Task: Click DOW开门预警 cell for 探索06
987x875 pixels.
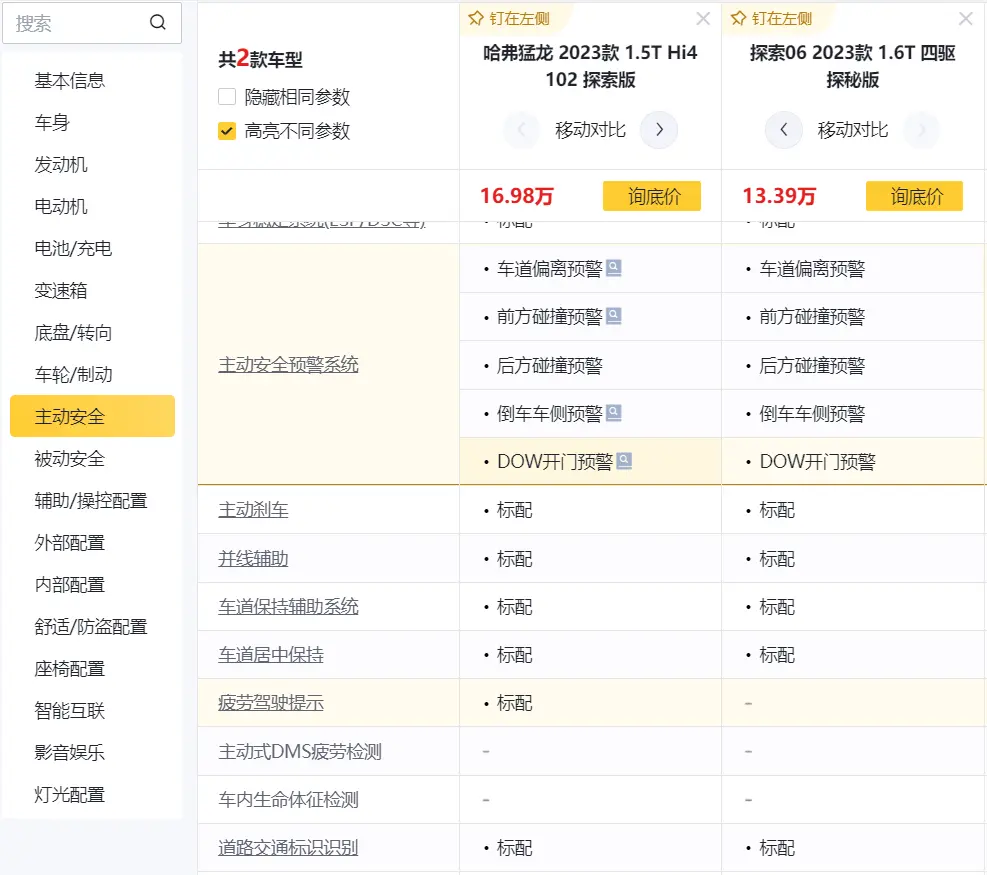Action: tap(853, 461)
